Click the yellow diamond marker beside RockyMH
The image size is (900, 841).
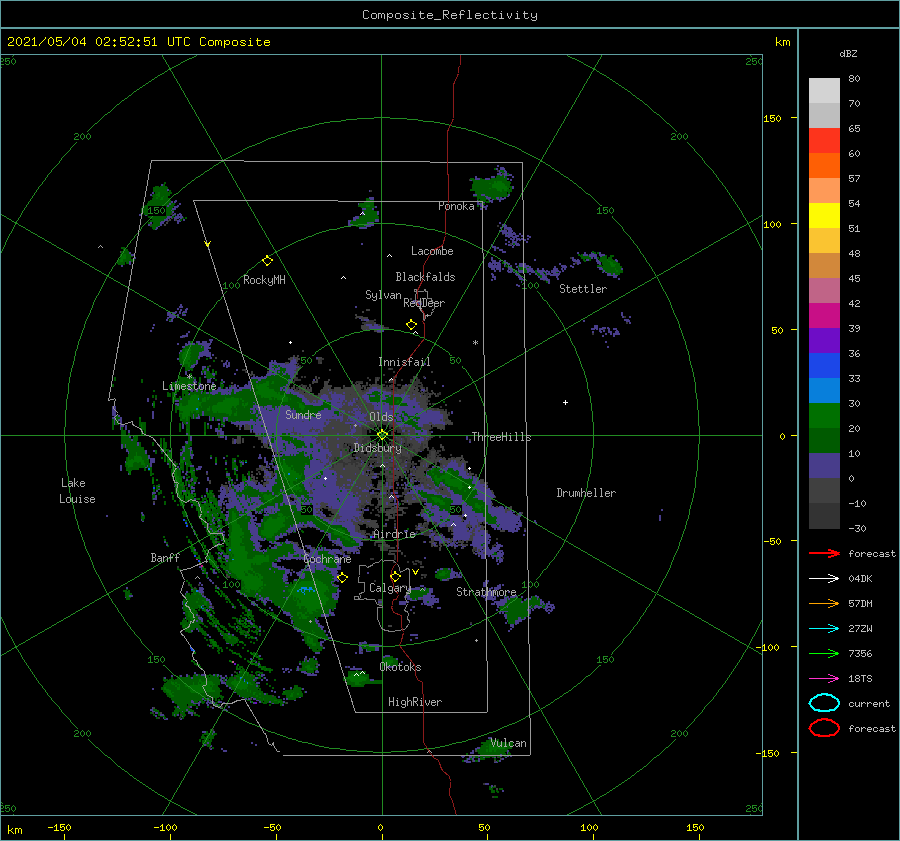(267, 261)
